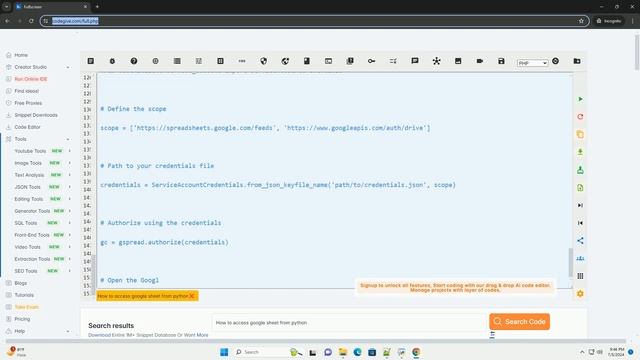This screenshot has height=360, width=640.
Task: Click the folder icon at toolbar's right end
Action: pyautogui.click(x=577, y=61)
